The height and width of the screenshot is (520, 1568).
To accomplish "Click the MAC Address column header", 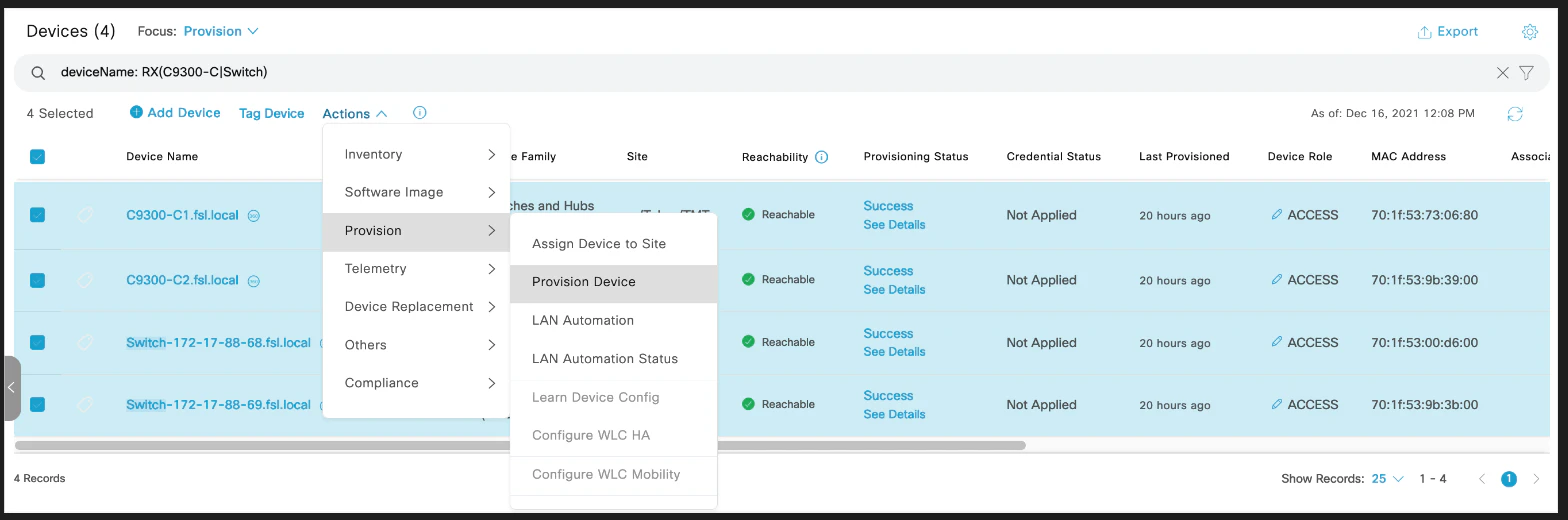I will [1409, 157].
